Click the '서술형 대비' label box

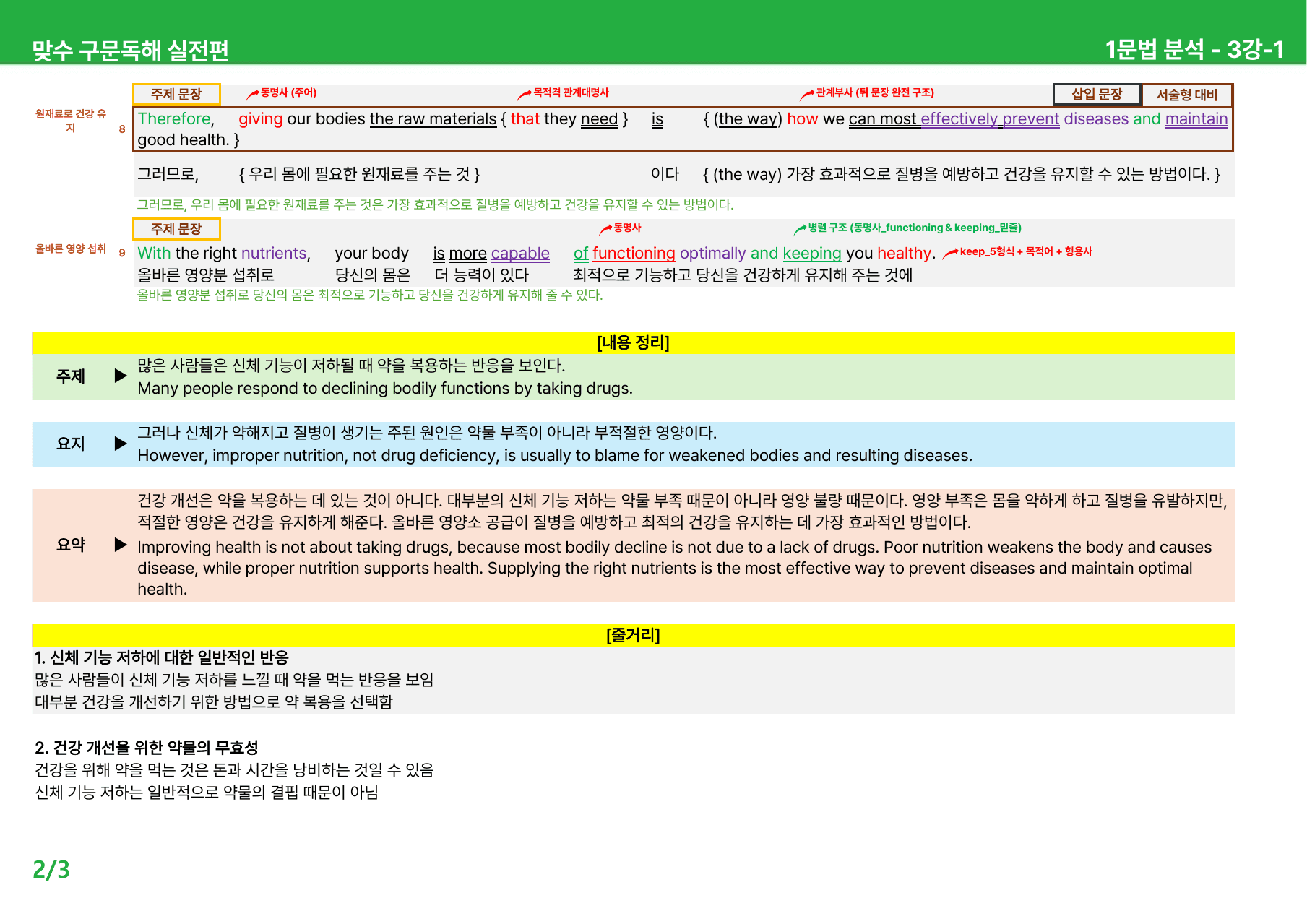pos(1187,94)
